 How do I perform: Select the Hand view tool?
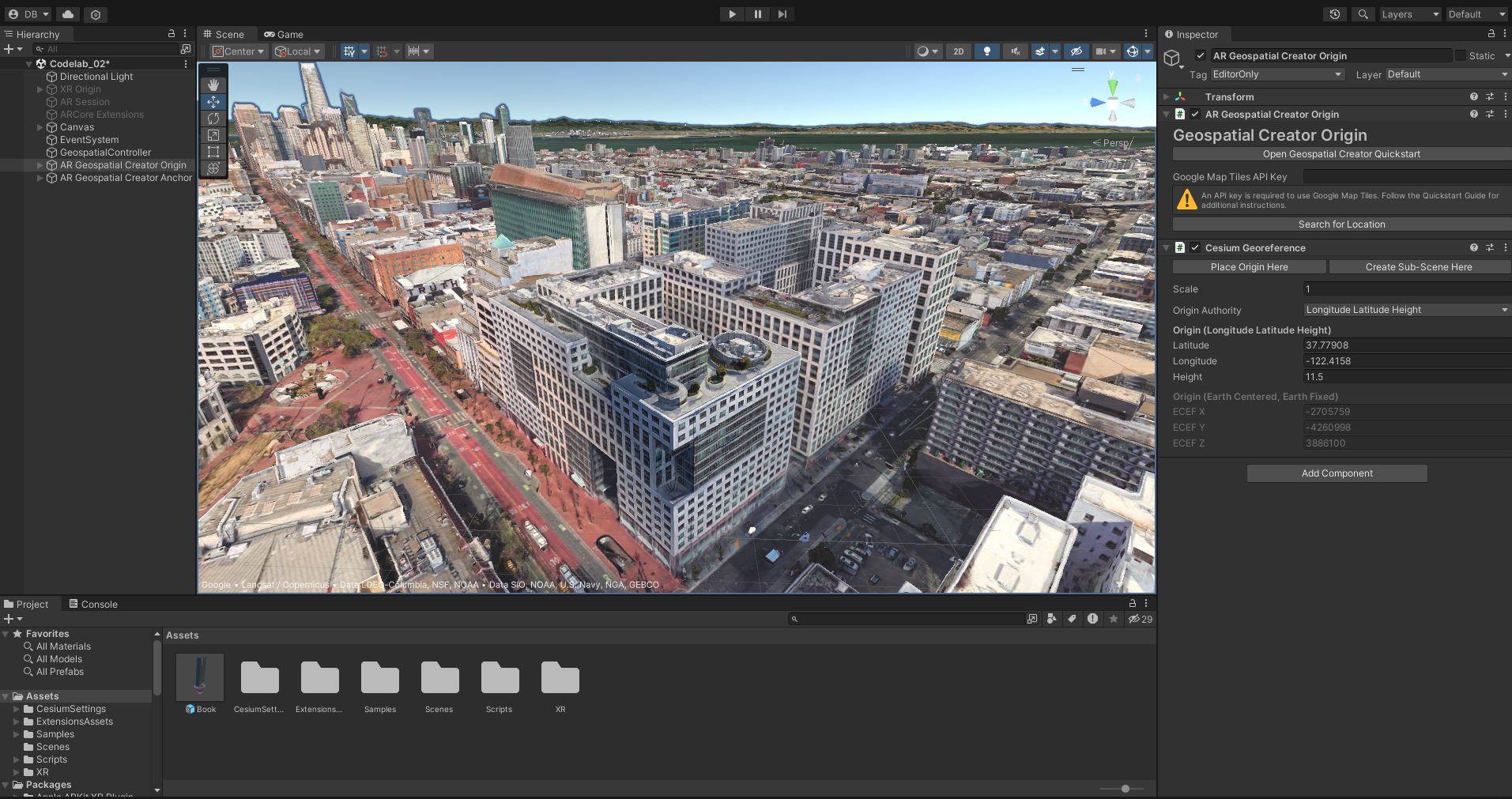213,85
